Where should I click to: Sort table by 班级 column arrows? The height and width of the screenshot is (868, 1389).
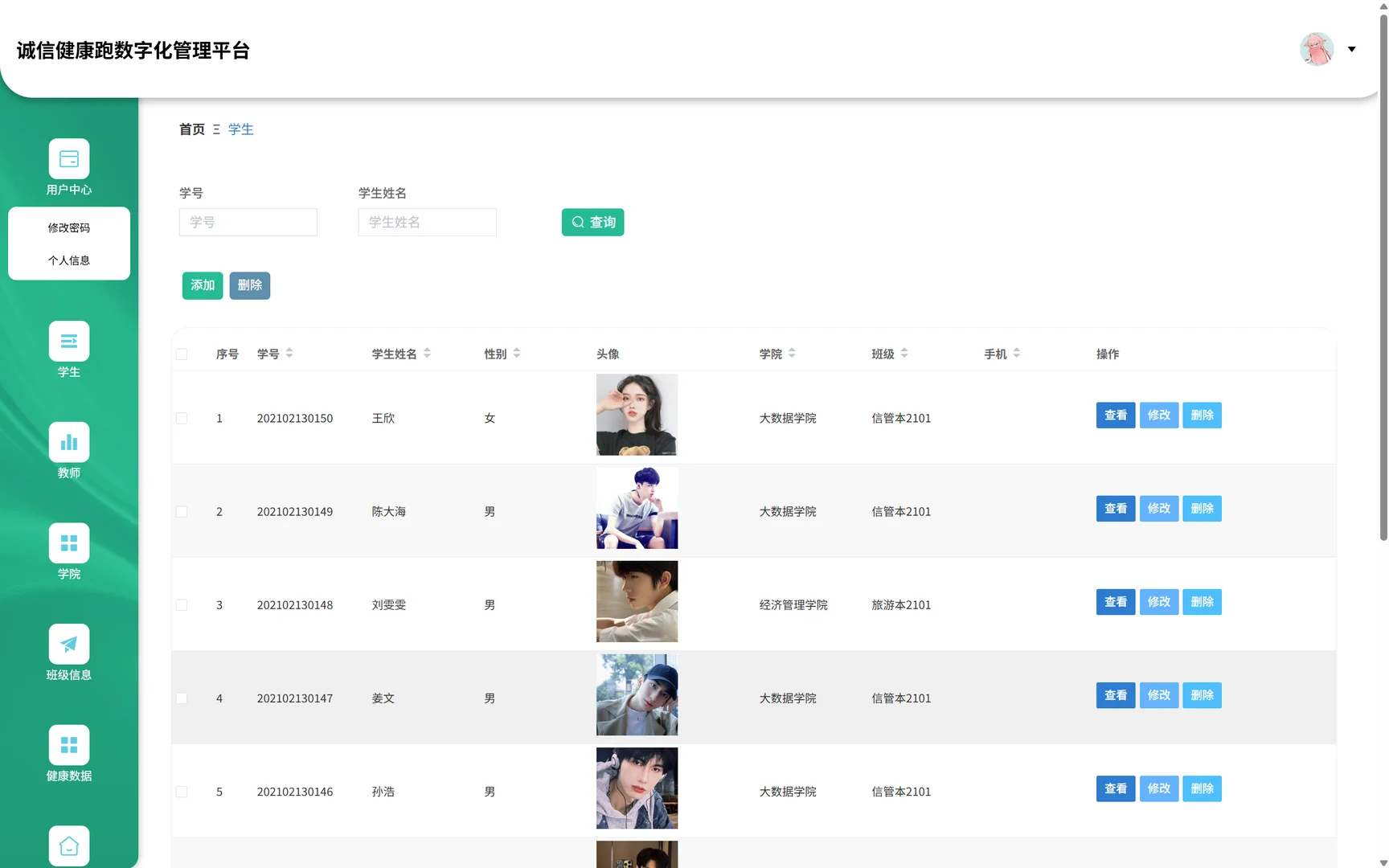904,353
